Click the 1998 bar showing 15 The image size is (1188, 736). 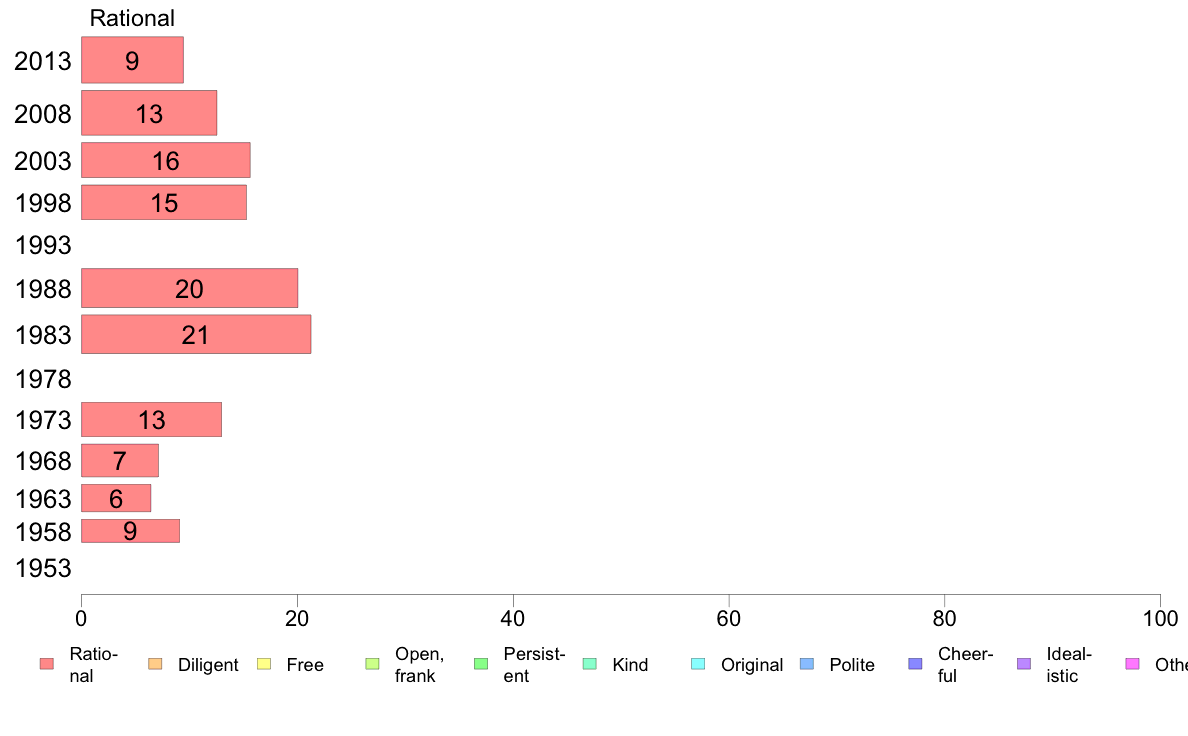(x=164, y=202)
